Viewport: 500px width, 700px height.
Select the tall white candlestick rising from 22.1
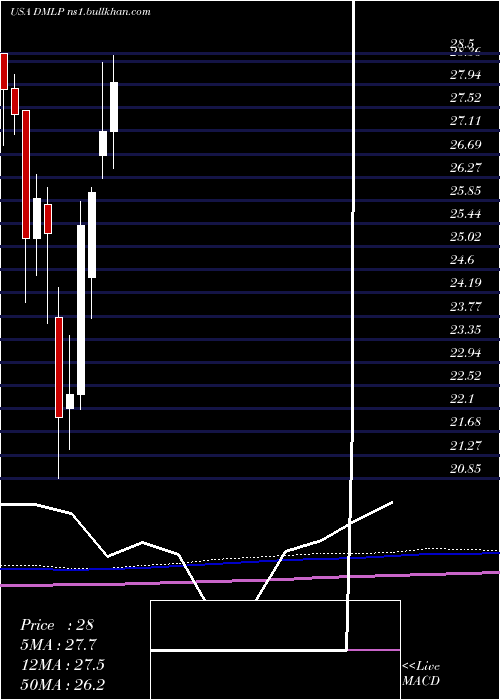(x=81, y=310)
